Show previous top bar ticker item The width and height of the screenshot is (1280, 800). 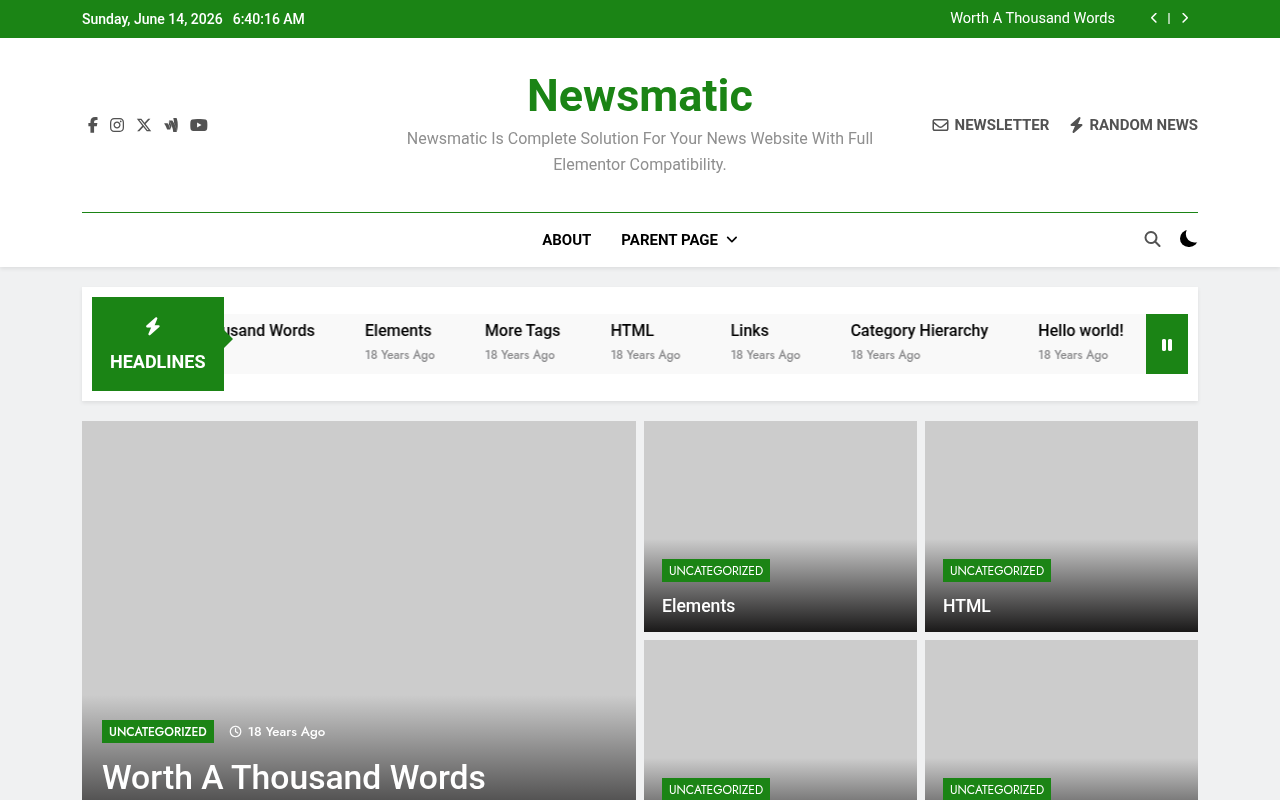(x=1154, y=18)
